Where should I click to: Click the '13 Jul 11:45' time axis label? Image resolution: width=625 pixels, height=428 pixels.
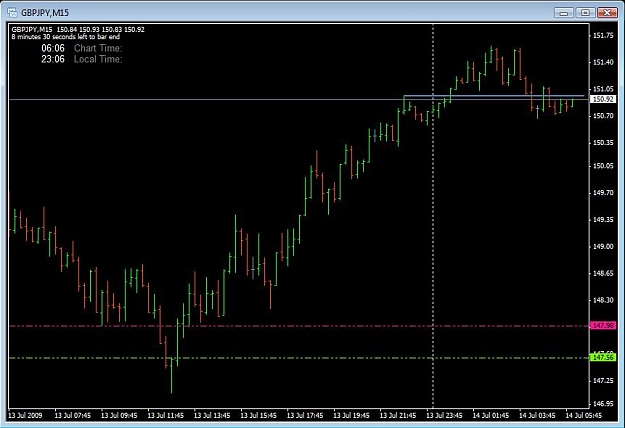pyautogui.click(x=165, y=415)
